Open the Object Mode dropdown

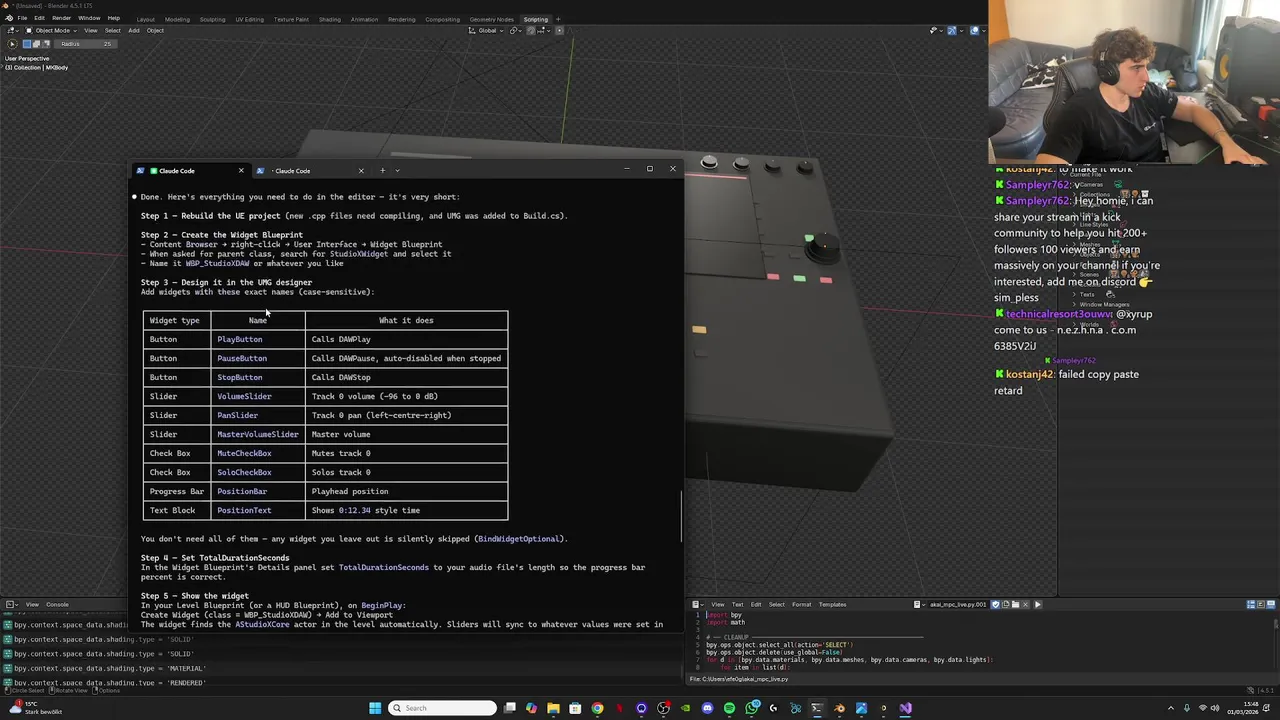tap(52, 30)
